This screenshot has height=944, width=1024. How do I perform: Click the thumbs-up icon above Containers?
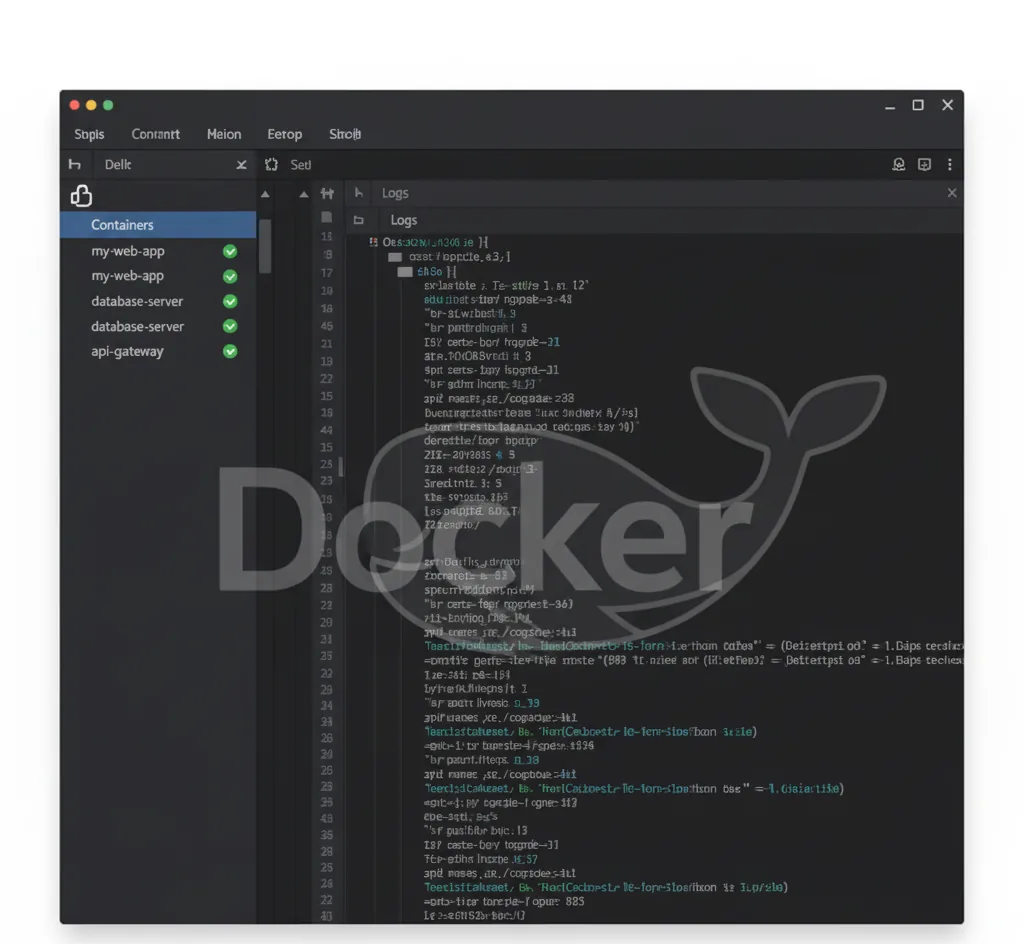[82, 195]
